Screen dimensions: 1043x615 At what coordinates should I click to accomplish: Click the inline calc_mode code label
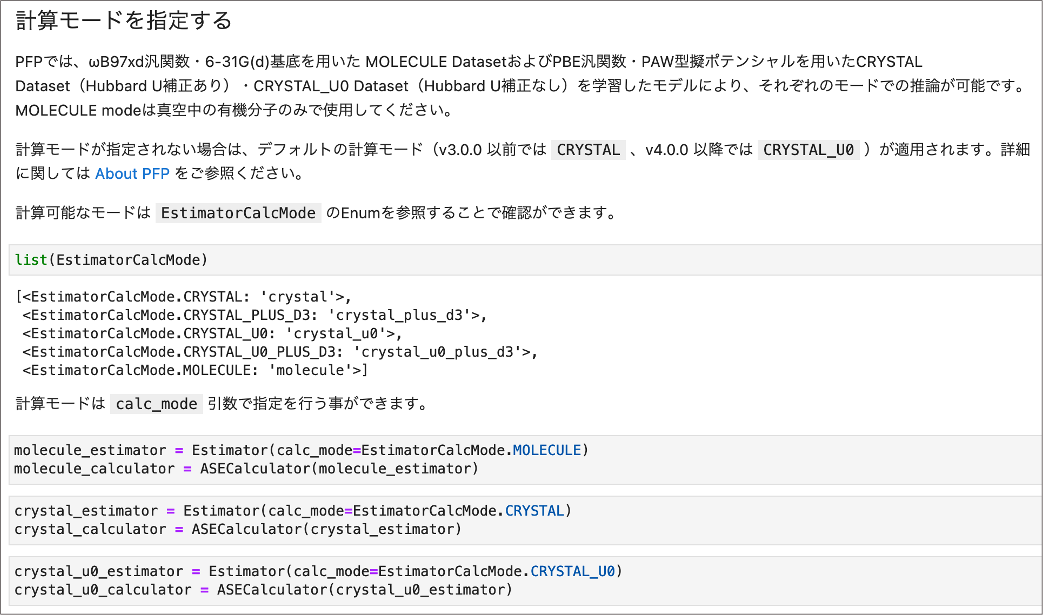coord(155,405)
